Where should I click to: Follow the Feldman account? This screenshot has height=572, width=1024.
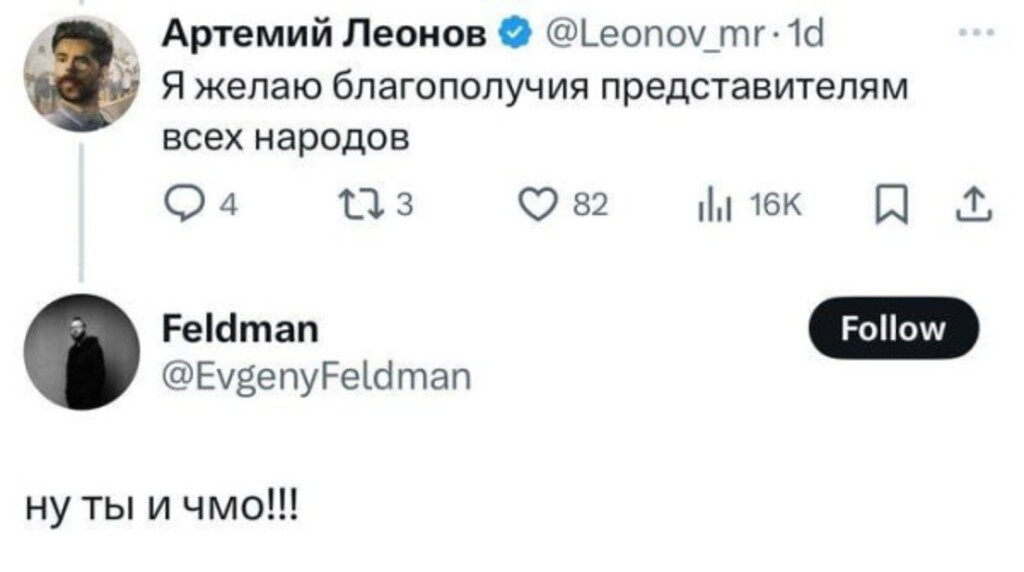pos(893,328)
